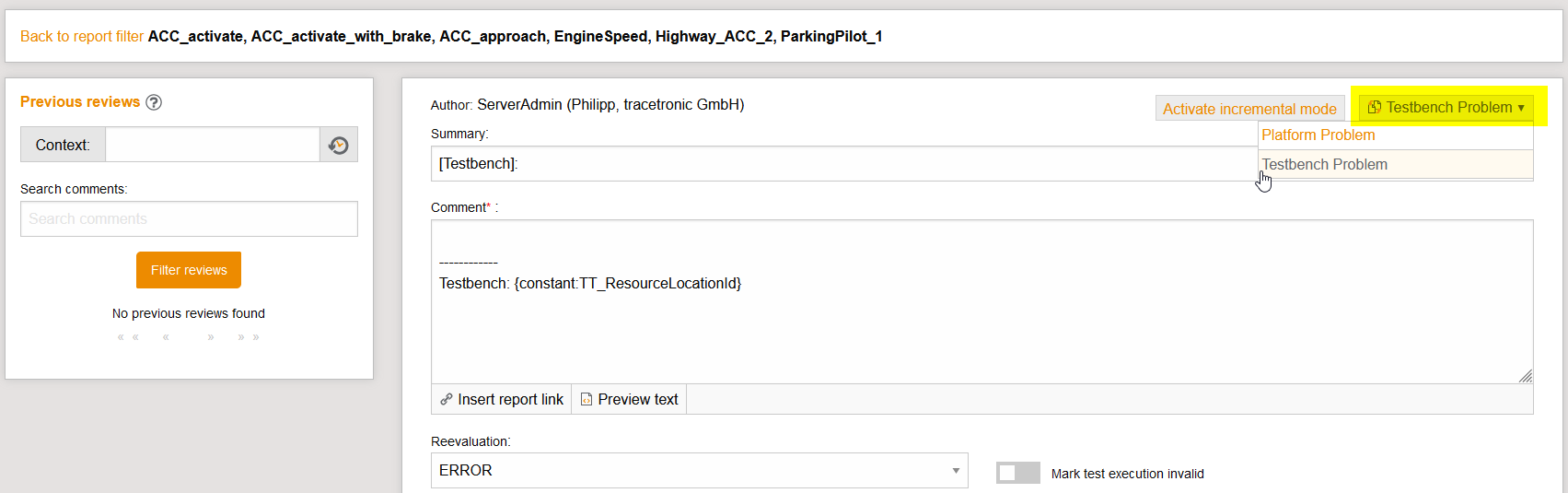Go to next page of reviews
Viewport: 1568px width, 493px height.
coord(211,337)
